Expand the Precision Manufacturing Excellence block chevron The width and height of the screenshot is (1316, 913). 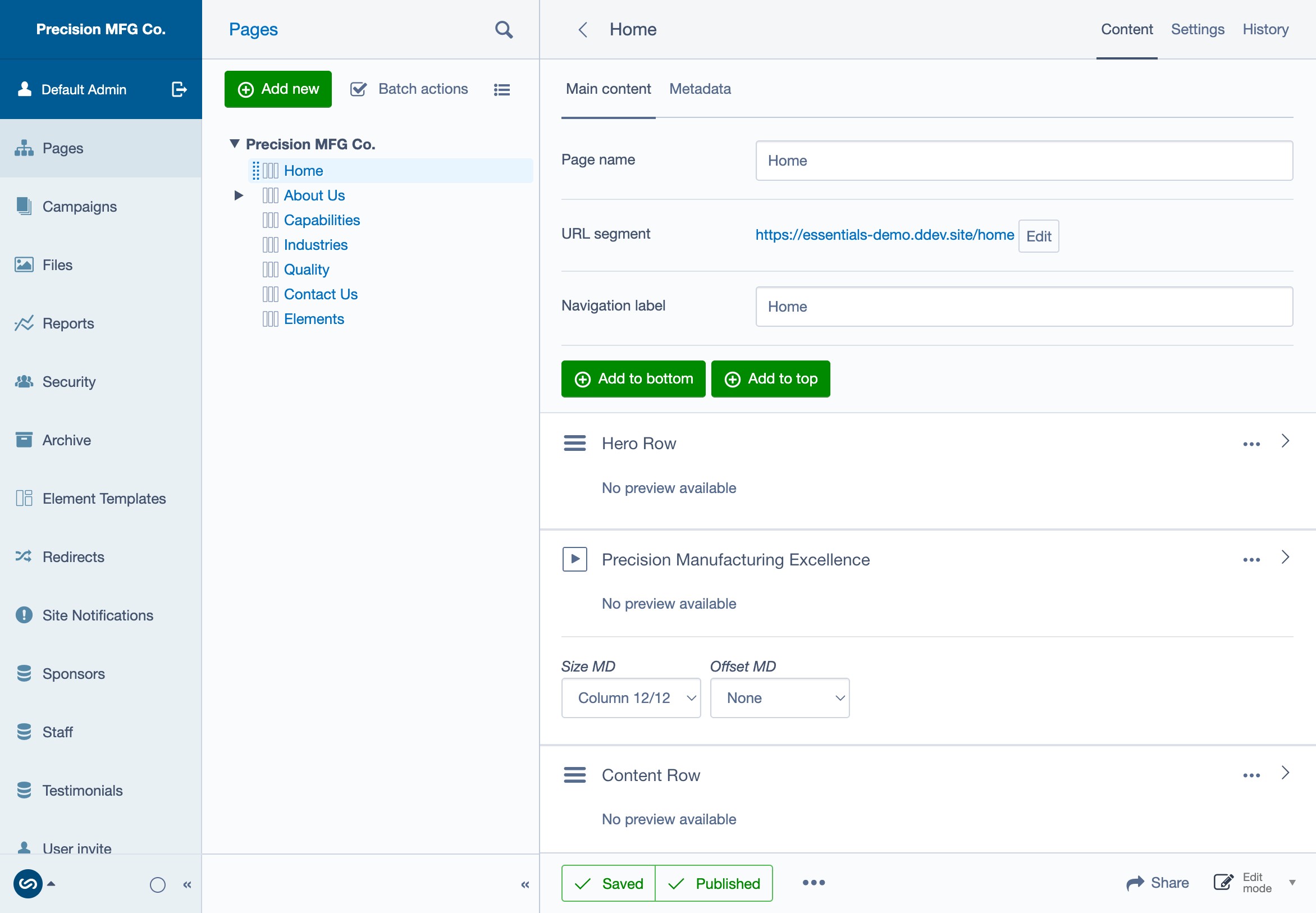coord(1285,557)
